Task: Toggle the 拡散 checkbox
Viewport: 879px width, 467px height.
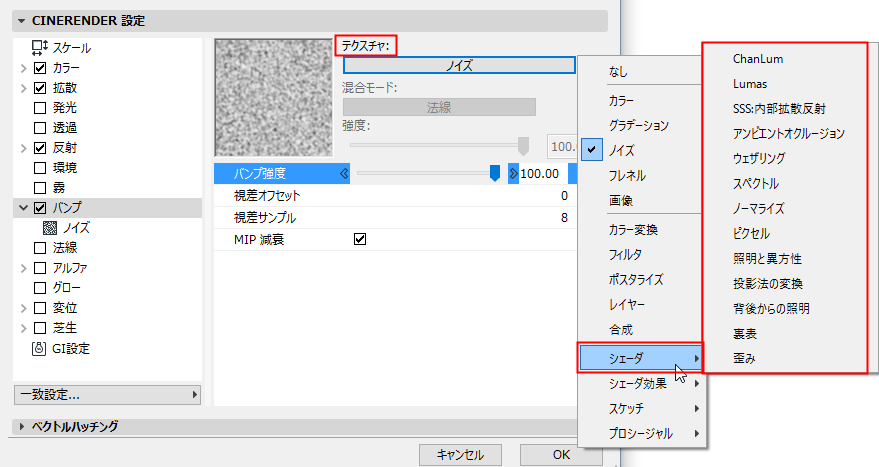Action: 40,88
